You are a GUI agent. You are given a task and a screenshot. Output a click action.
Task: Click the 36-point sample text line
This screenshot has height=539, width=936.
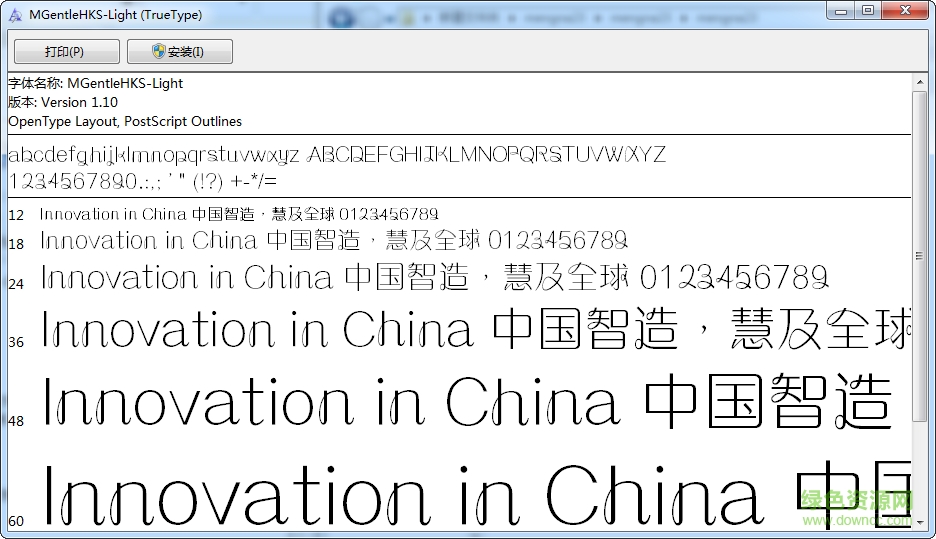pyautogui.click(x=476, y=328)
